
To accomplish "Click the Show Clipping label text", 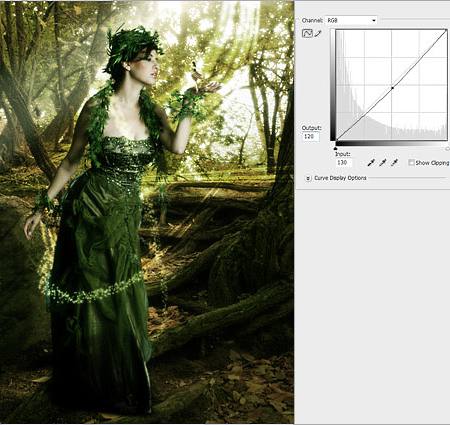I will coord(432,163).
